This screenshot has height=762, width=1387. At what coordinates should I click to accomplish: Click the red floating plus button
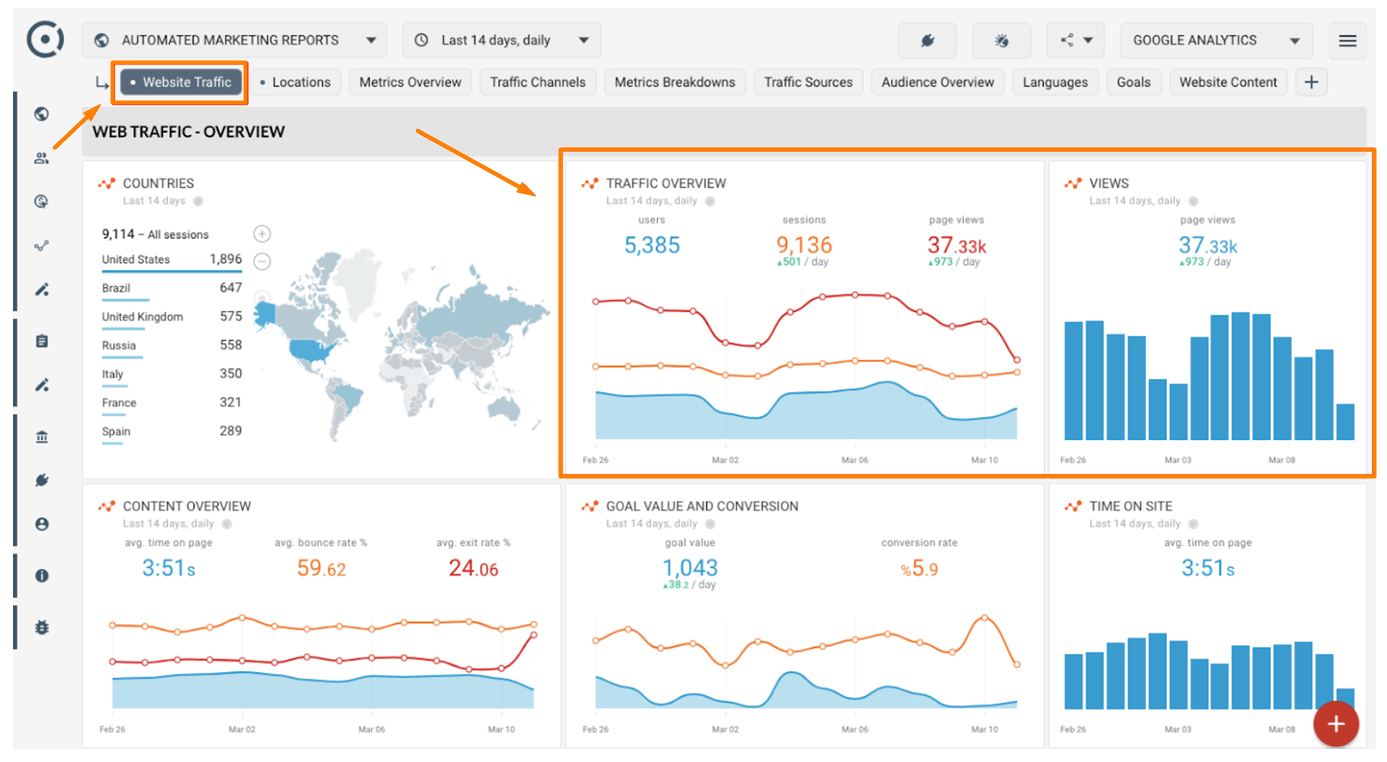(1336, 724)
